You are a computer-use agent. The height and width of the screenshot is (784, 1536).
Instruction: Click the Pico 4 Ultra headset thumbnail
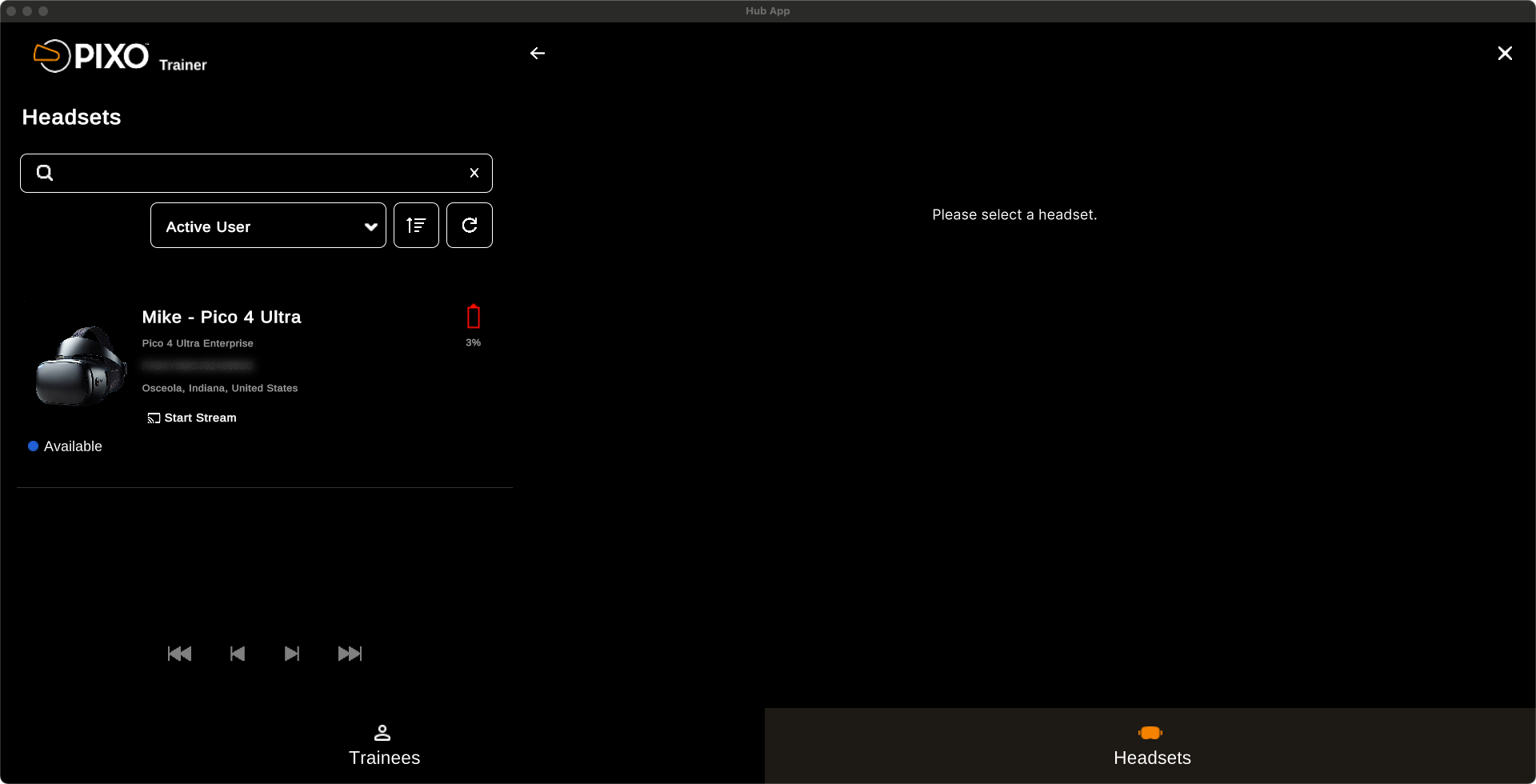(x=81, y=366)
